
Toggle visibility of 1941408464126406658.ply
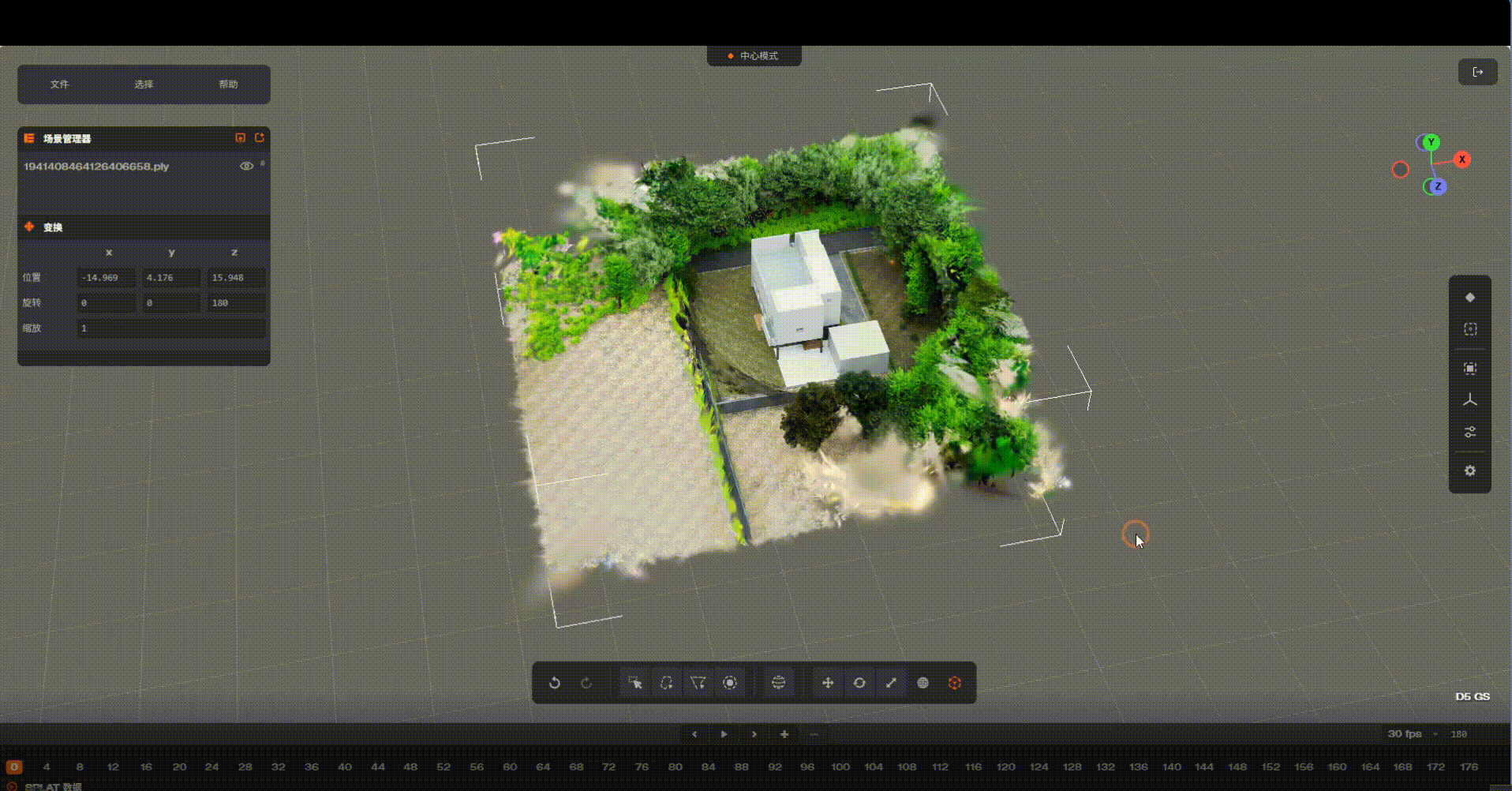click(246, 167)
